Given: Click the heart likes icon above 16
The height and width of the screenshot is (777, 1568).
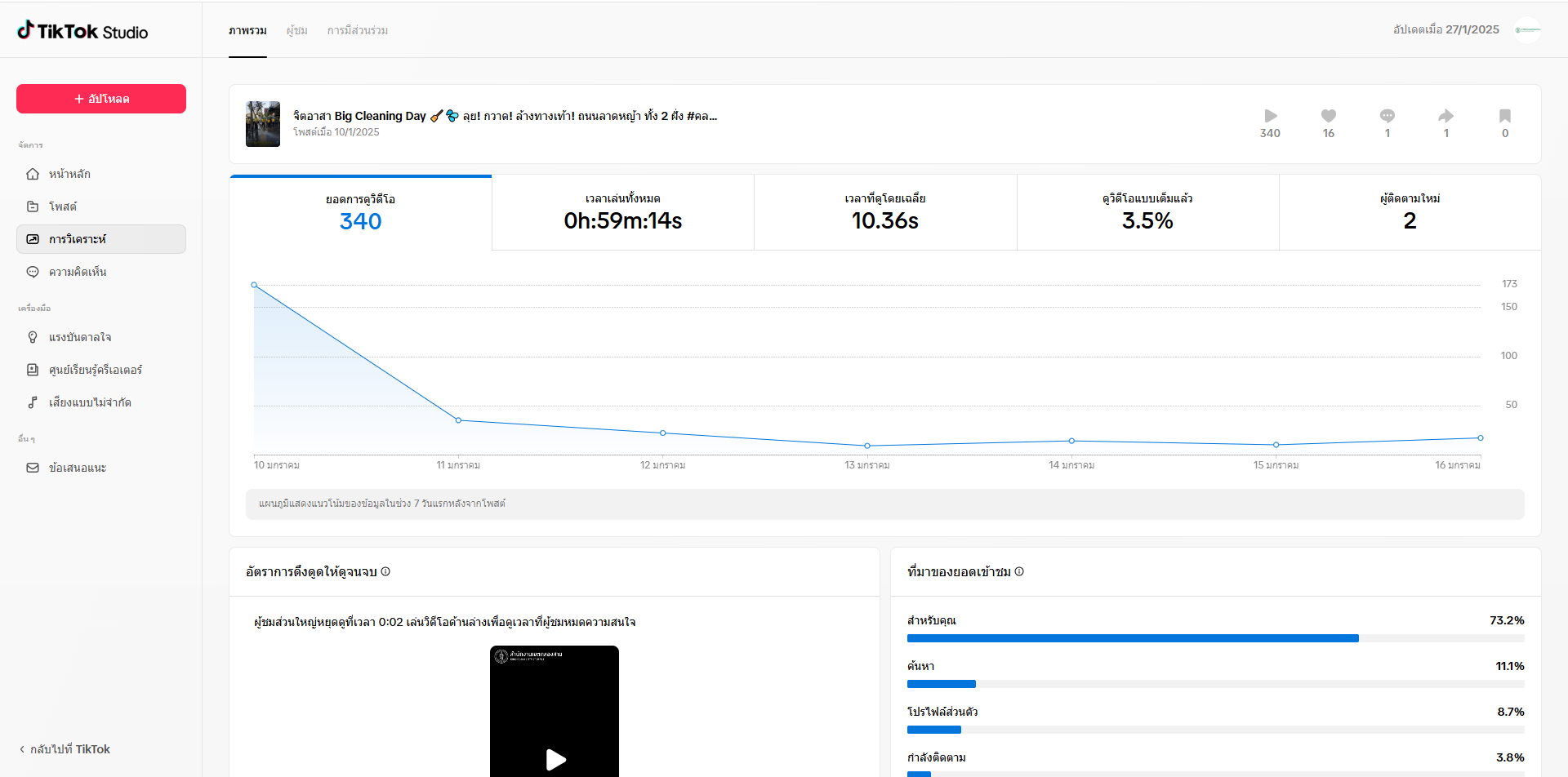Looking at the screenshot, I should [1329, 116].
